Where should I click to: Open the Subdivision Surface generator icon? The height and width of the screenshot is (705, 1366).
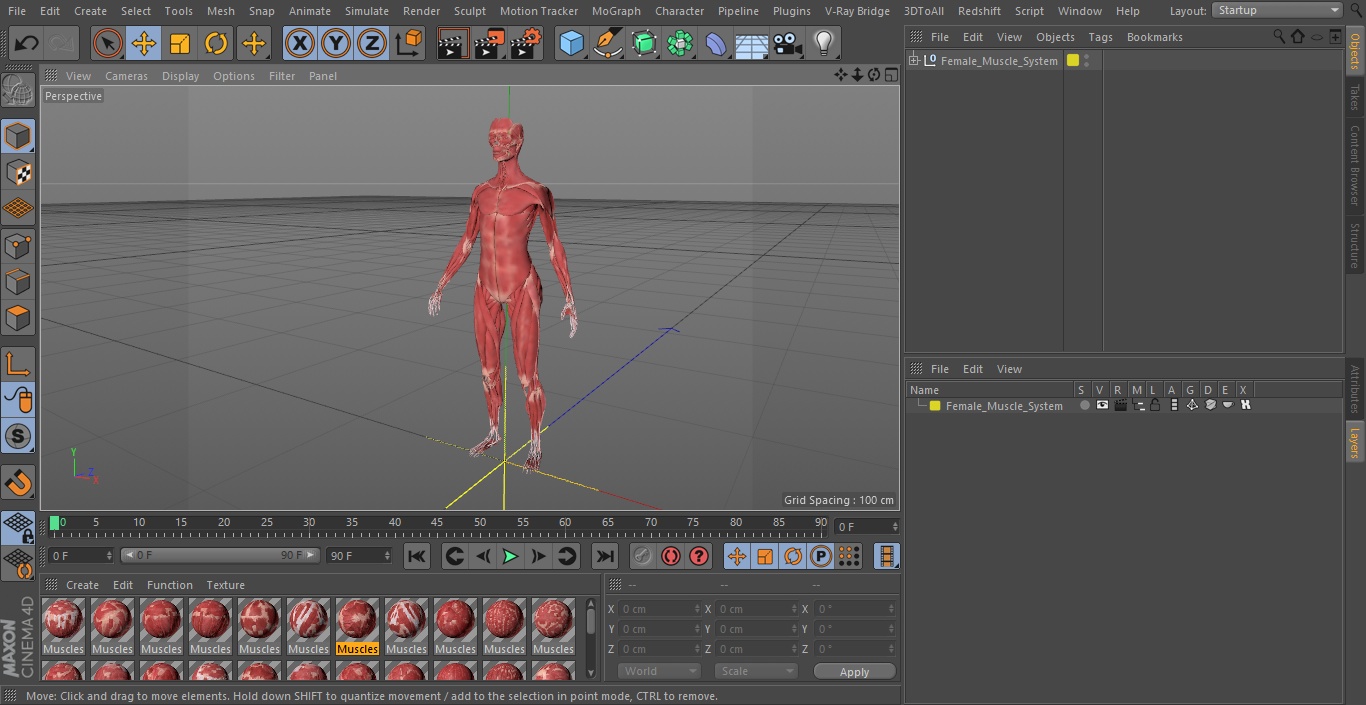644,43
